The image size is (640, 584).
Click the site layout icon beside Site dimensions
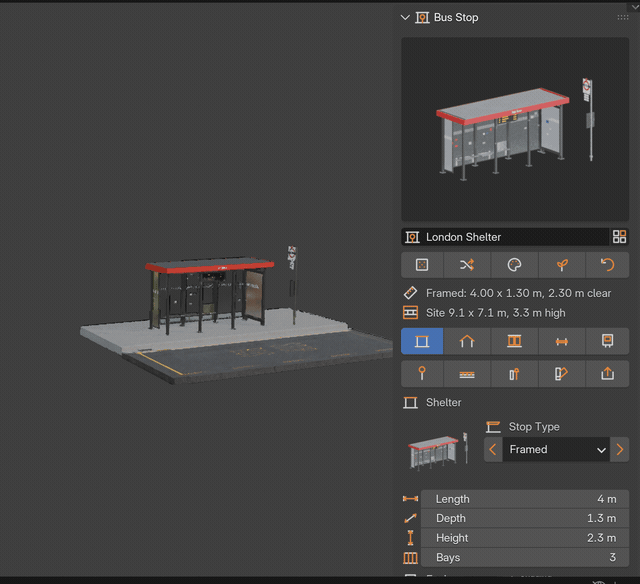tap(410, 313)
